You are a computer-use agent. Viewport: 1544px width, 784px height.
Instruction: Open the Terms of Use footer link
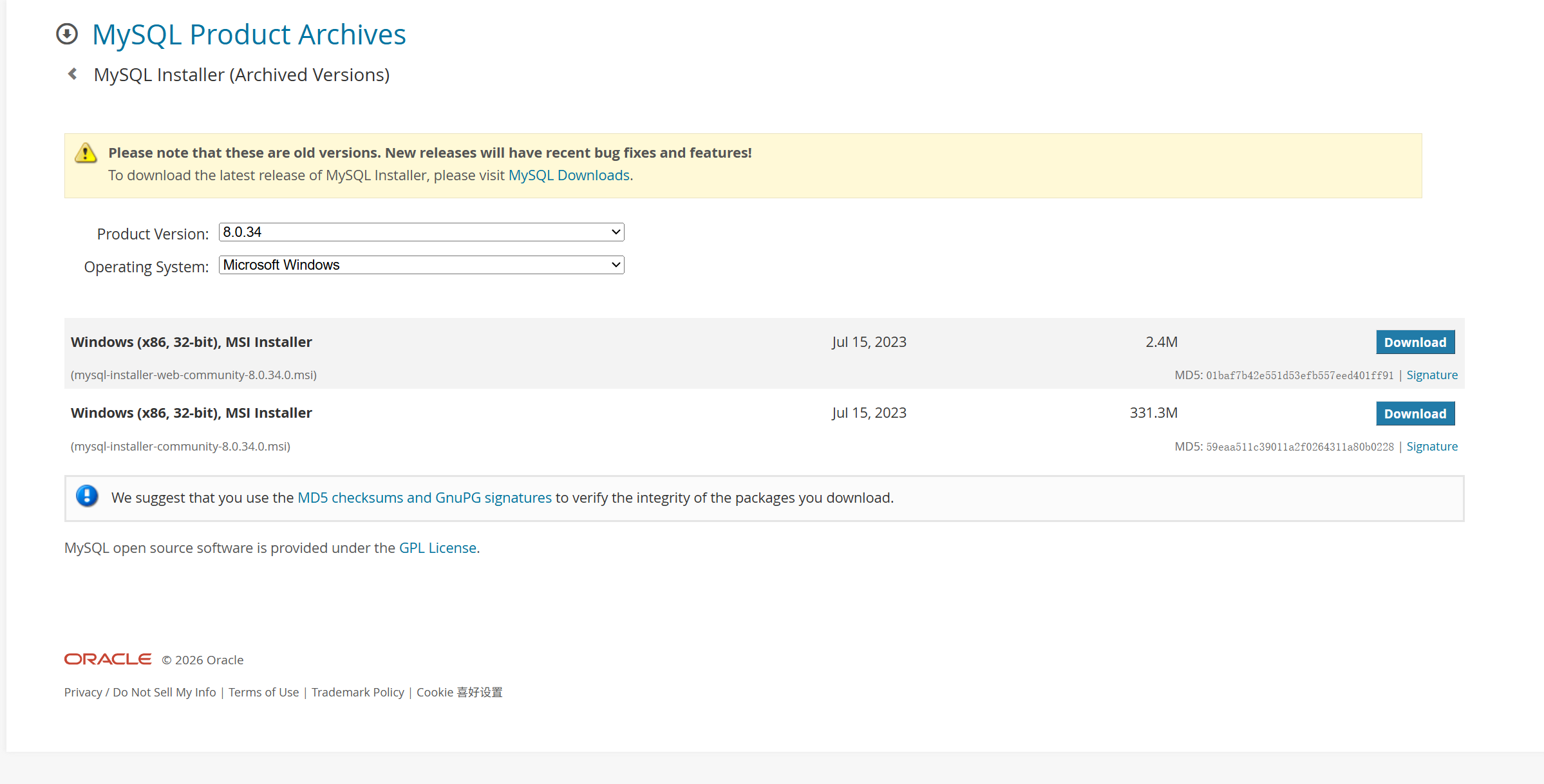[263, 693]
